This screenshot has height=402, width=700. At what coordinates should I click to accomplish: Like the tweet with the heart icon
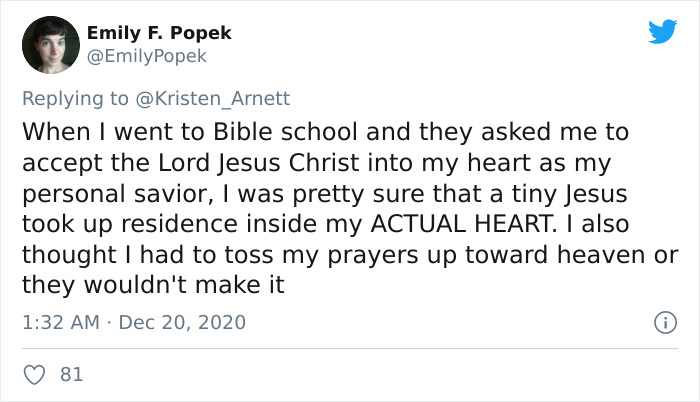(34, 375)
